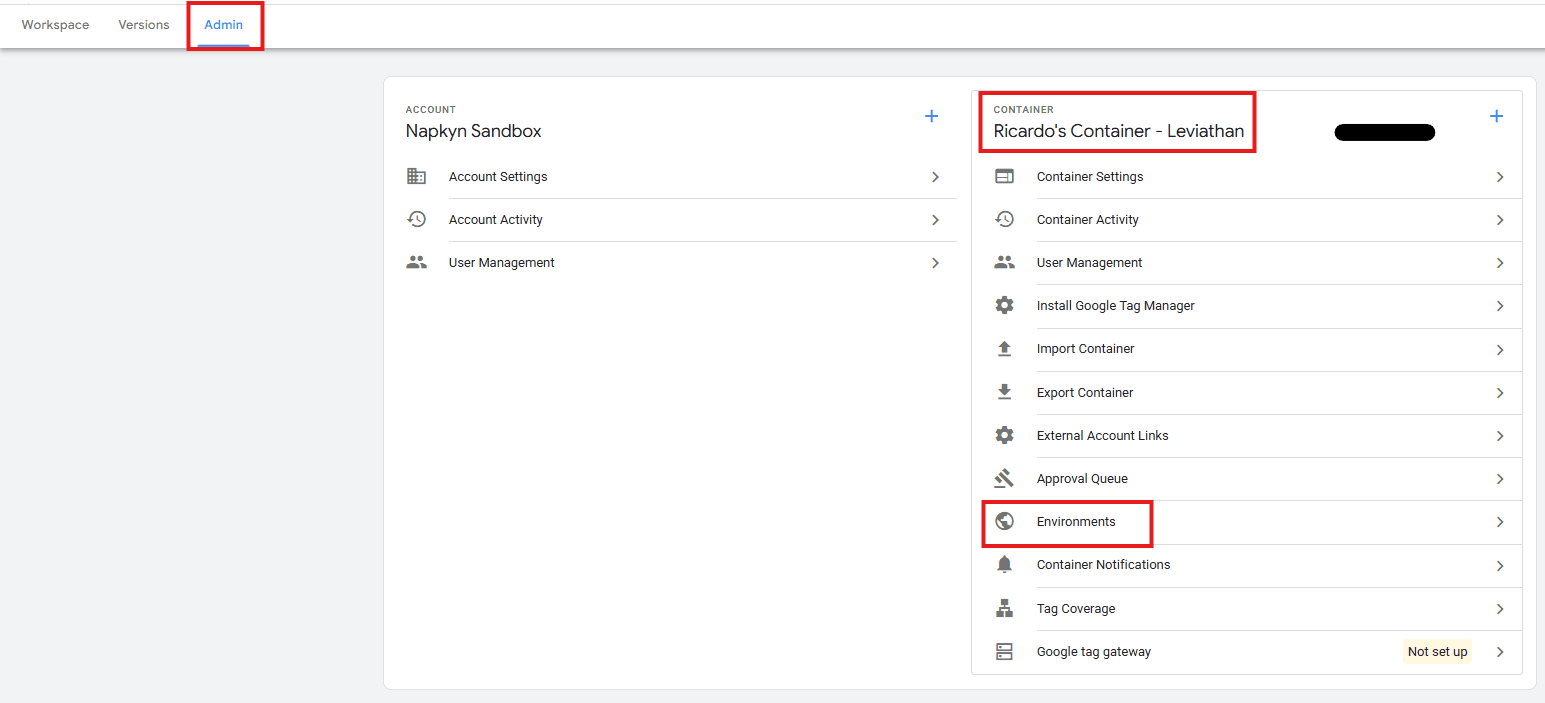Open the Workspace tab

[x=55, y=25]
